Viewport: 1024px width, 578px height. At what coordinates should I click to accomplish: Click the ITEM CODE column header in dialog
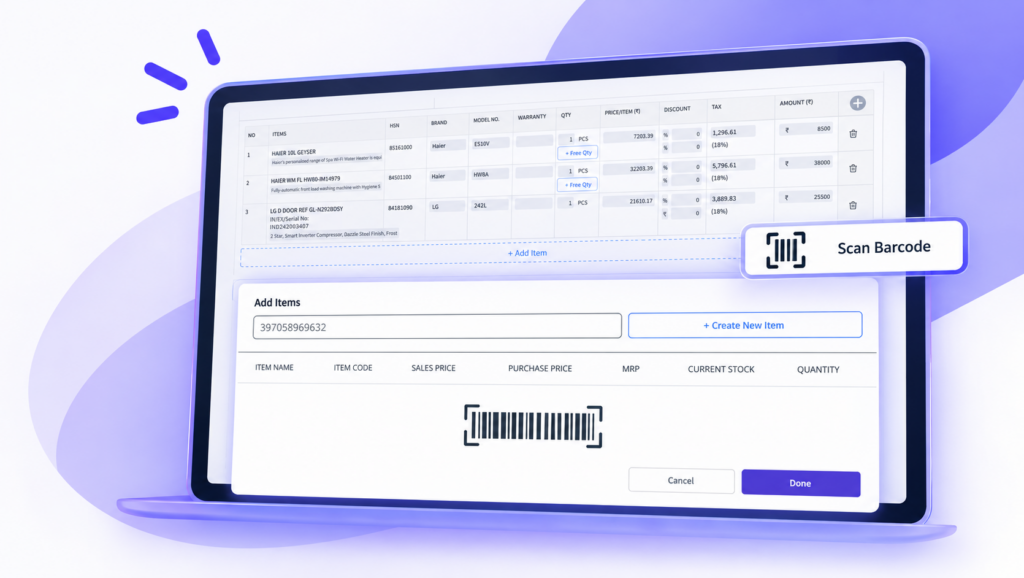[x=353, y=368]
